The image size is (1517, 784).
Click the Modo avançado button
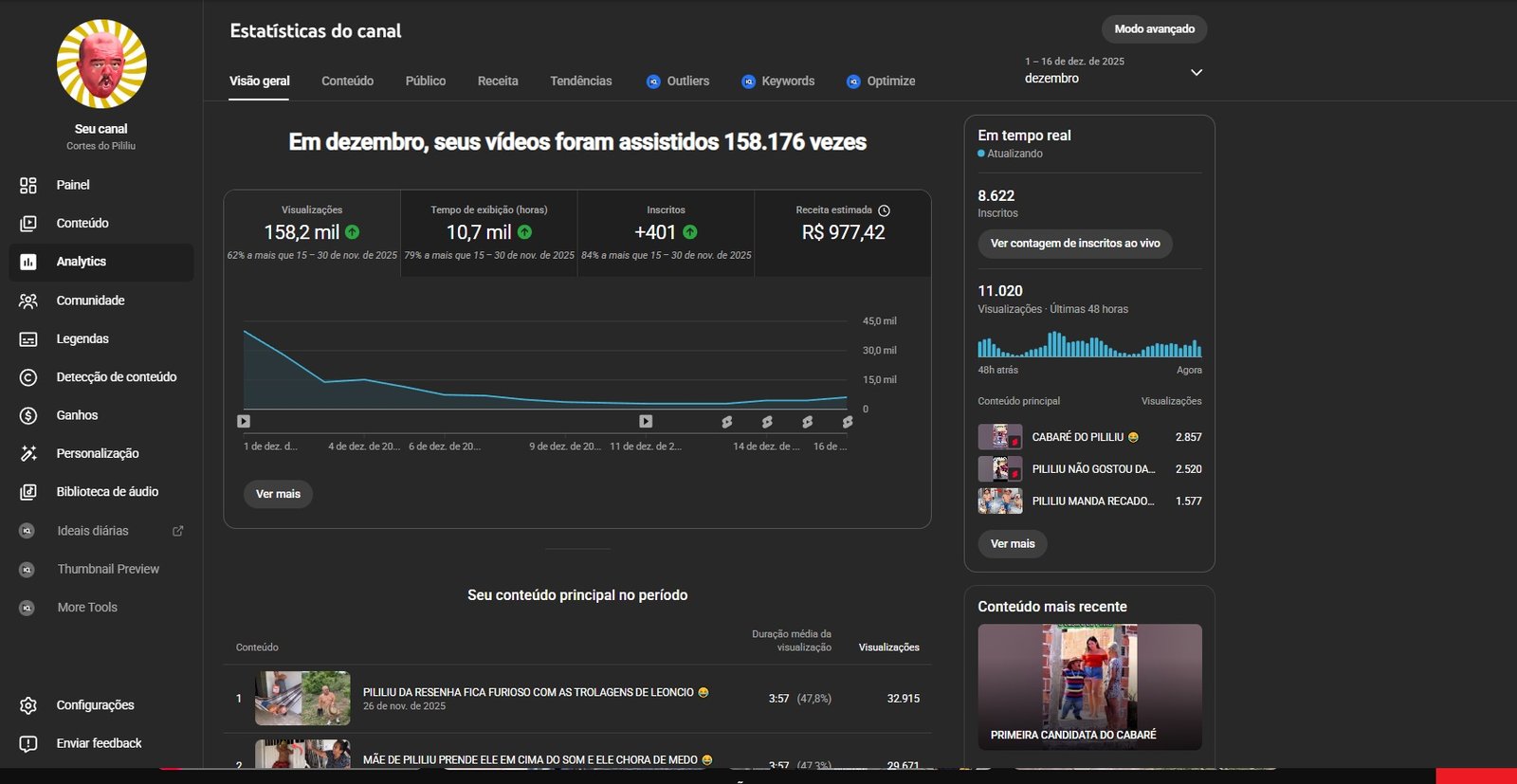pyautogui.click(x=1154, y=29)
